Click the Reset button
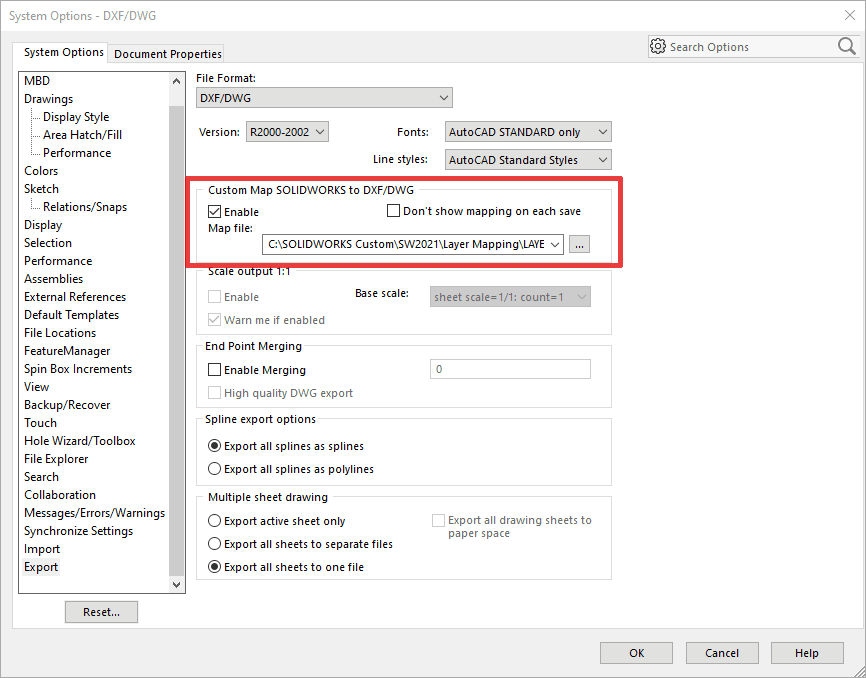The height and width of the screenshot is (678, 866). tap(101, 611)
